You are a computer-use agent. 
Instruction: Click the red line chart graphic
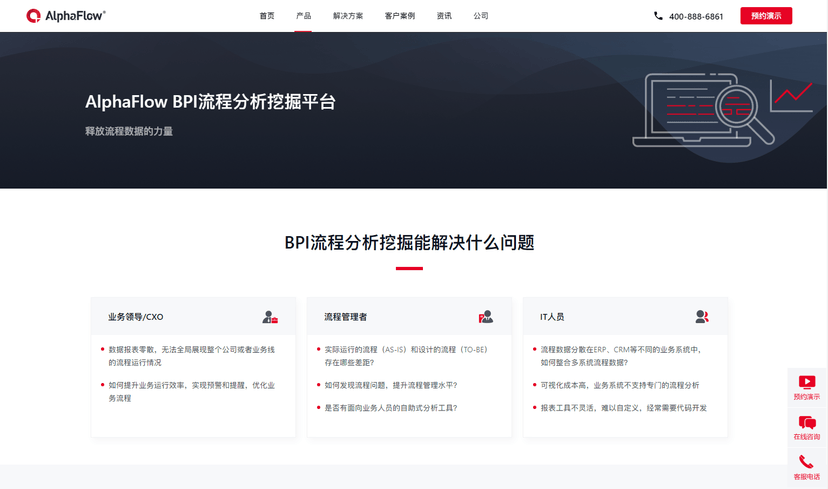click(793, 95)
